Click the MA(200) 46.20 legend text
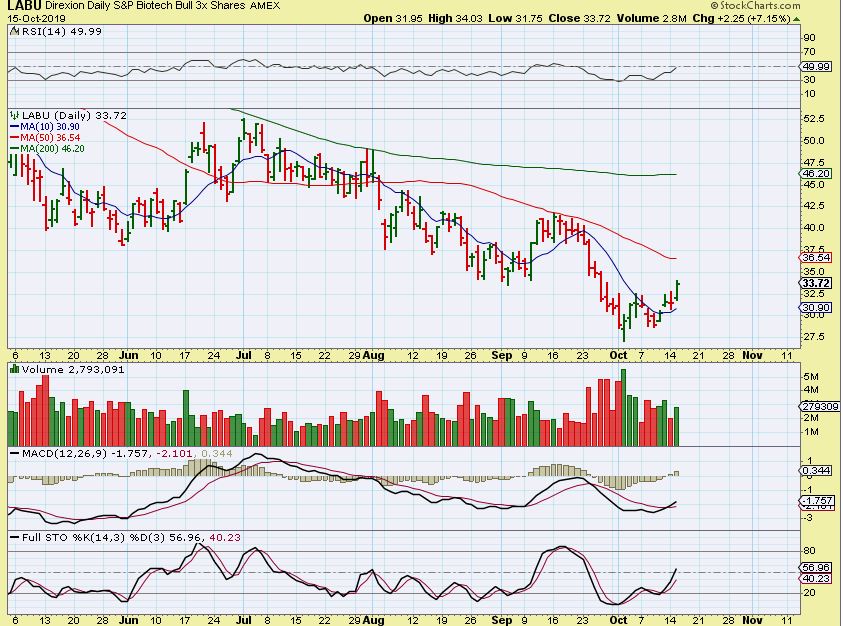This screenshot has height=626, width=843. (52, 149)
